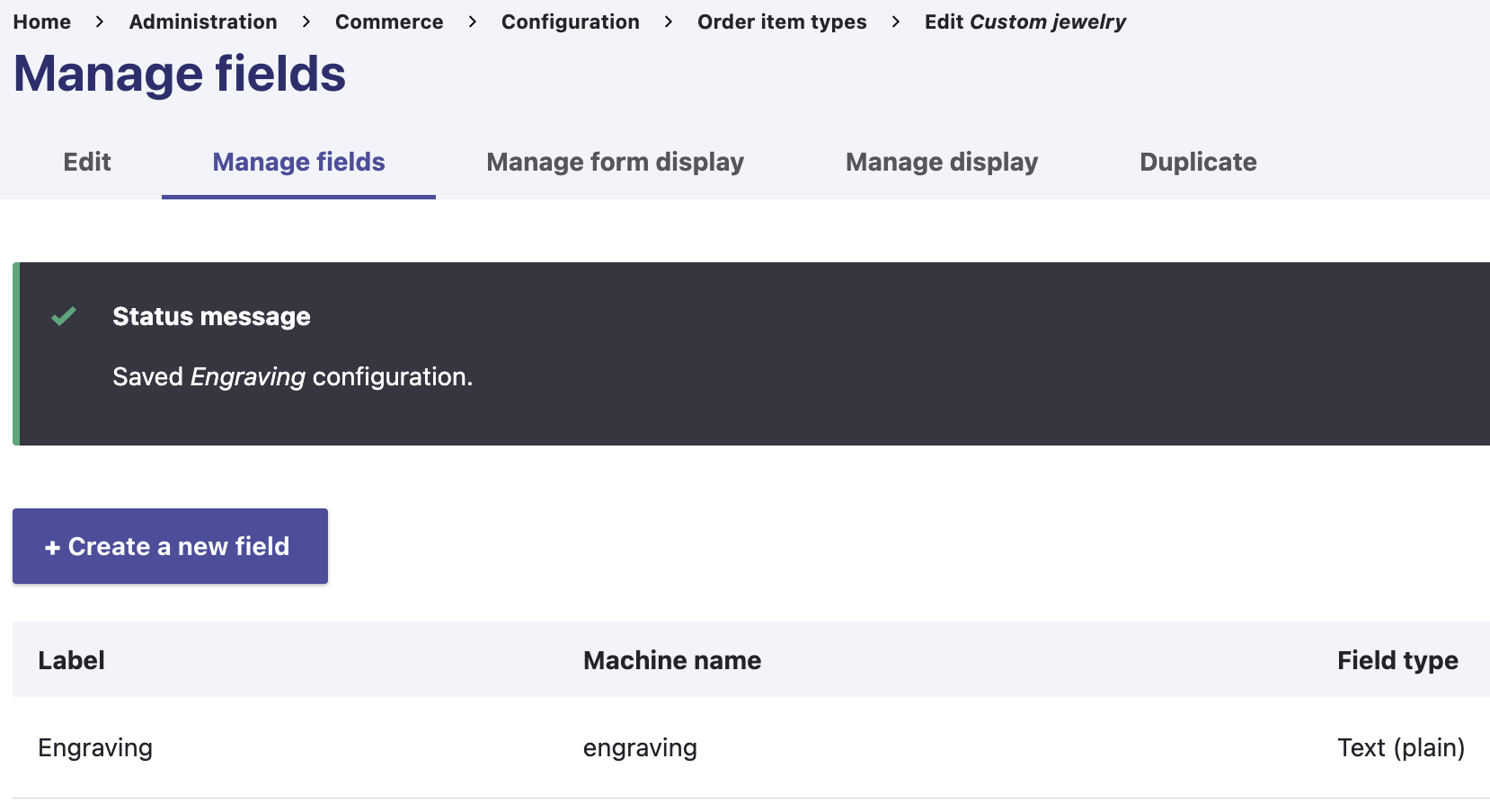
Task: Click the Field type column header
Action: pyautogui.click(x=1397, y=660)
